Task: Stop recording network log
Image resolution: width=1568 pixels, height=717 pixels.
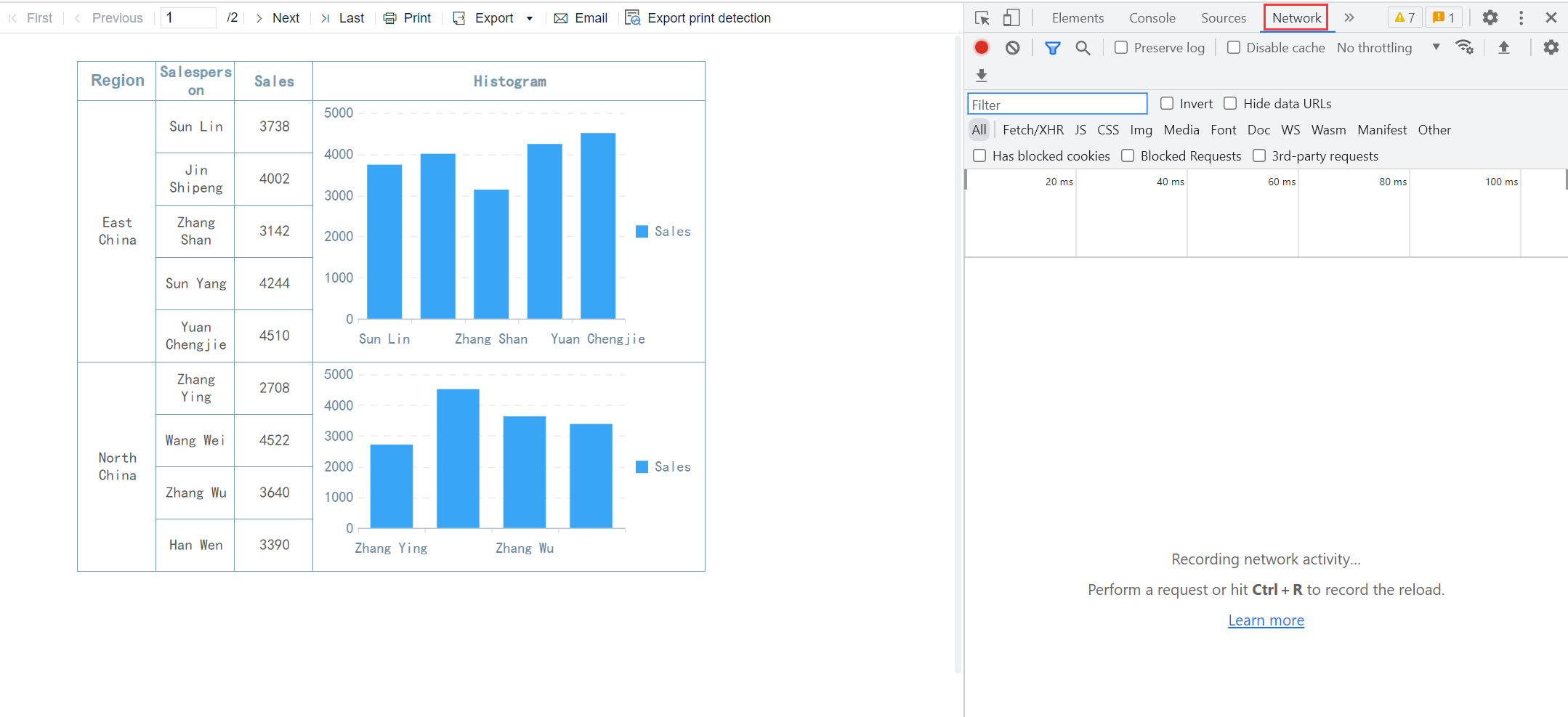Action: tap(980, 47)
